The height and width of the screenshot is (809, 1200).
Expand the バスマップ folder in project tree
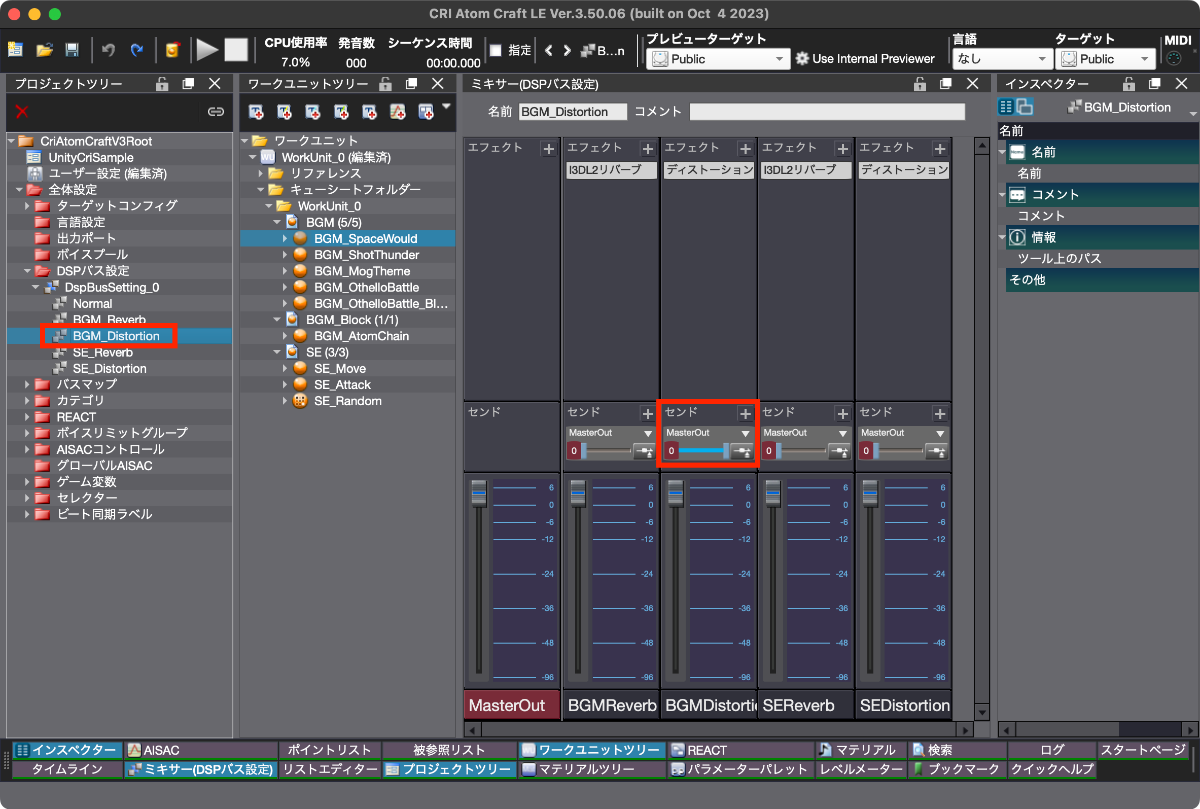click(27, 385)
